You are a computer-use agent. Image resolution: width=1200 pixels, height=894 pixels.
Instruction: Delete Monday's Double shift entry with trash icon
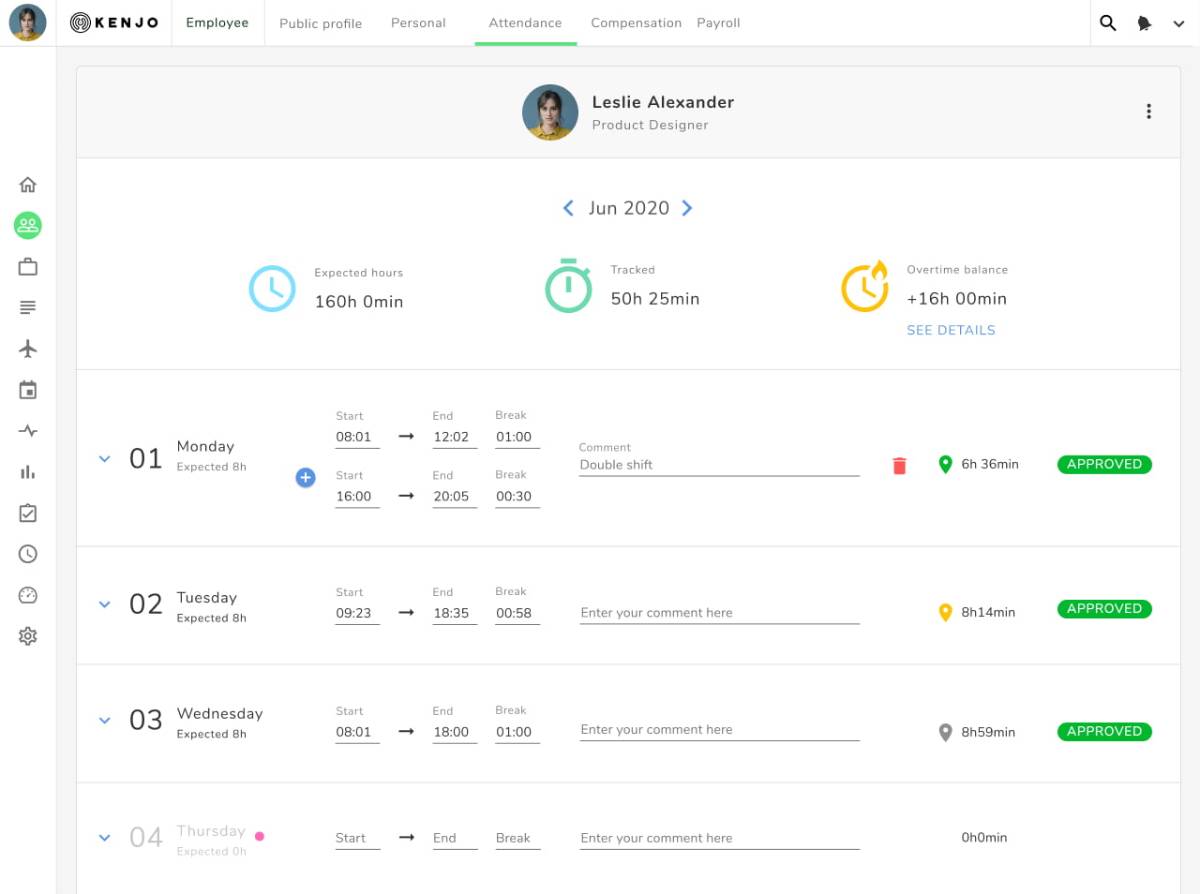[899, 465]
